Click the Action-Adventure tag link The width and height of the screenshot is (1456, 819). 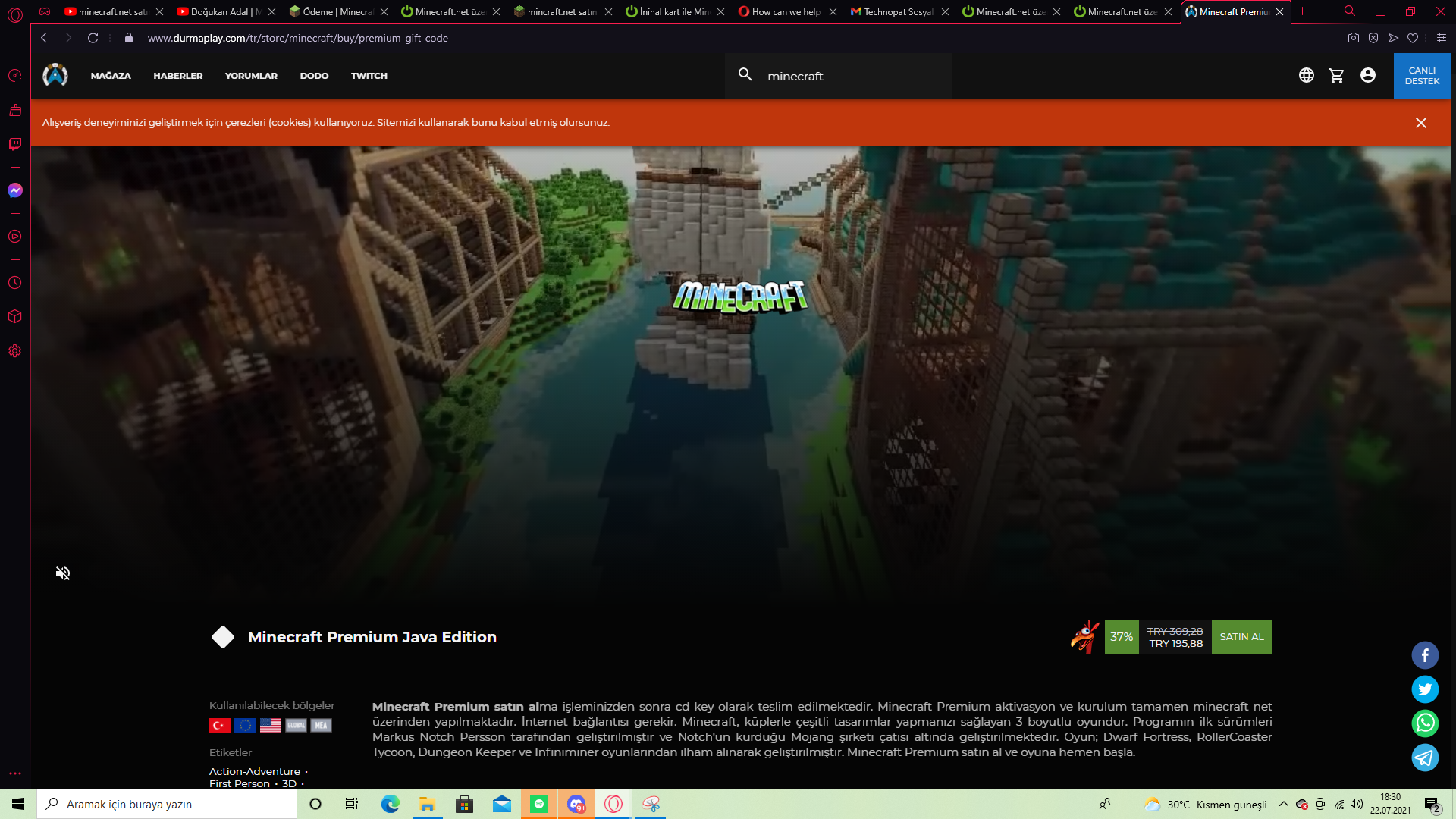(x=254, y=771)
